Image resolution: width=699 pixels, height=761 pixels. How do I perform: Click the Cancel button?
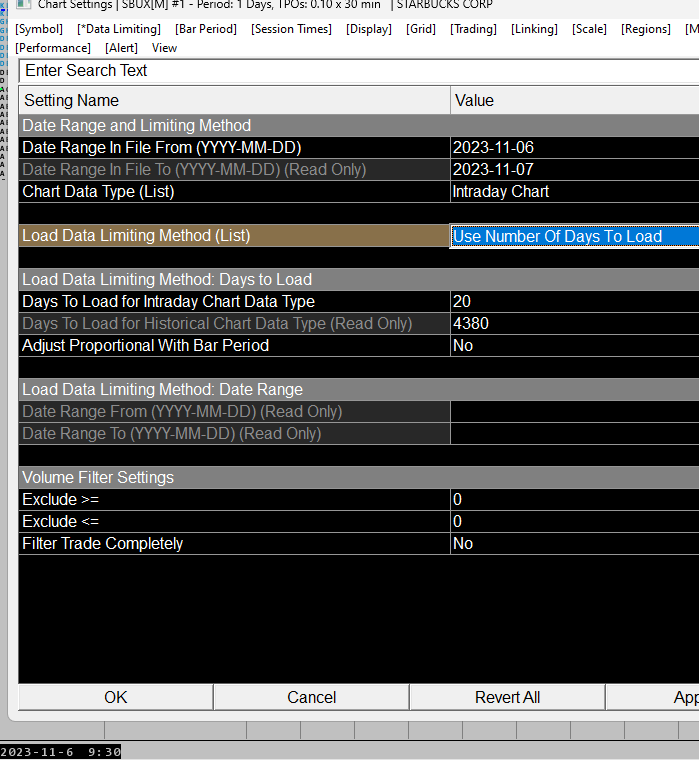[x=312, y=697]
